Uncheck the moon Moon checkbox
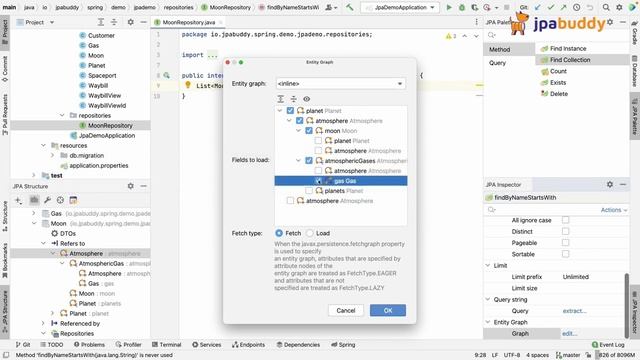This screenshot has height=360, width=640. pos(309,131)
